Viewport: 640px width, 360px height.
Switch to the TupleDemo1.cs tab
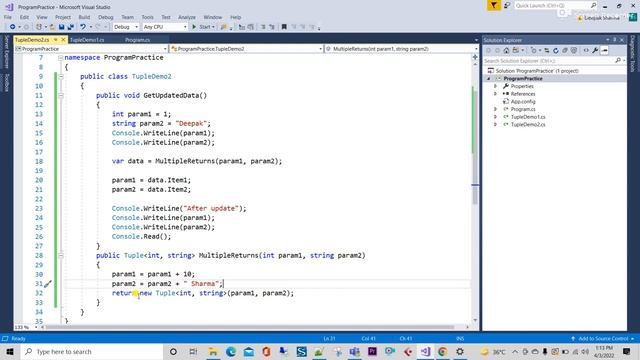click(x=87, y=40)
